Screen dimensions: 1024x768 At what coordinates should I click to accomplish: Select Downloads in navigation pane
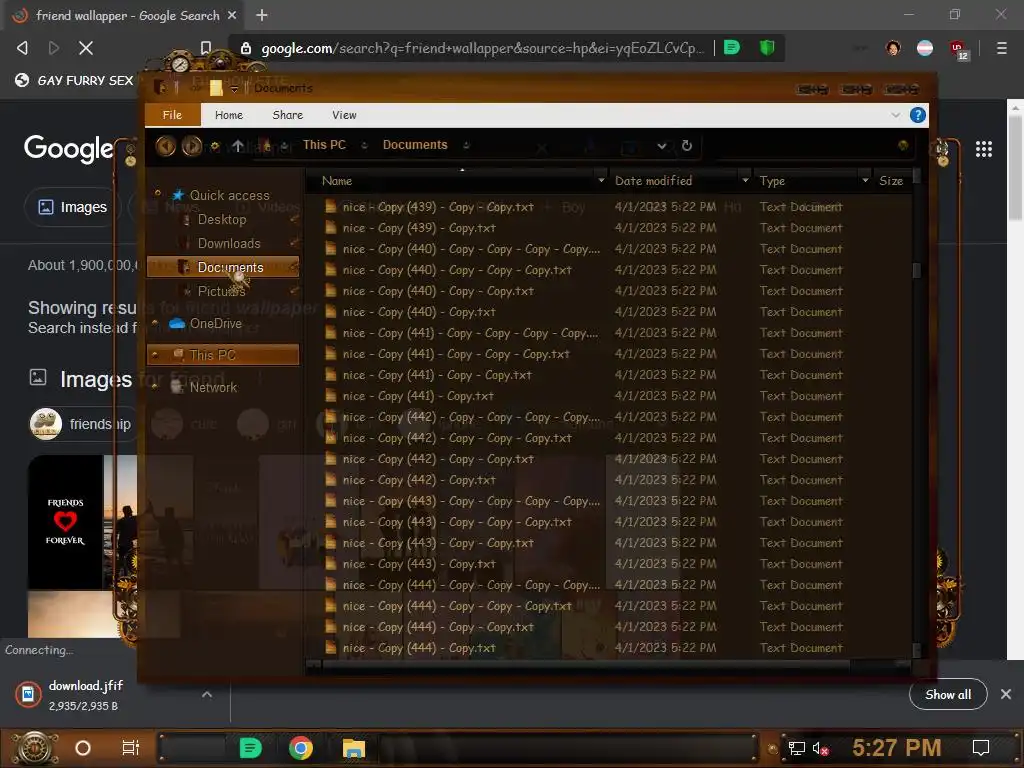click(x=229, y=244)
